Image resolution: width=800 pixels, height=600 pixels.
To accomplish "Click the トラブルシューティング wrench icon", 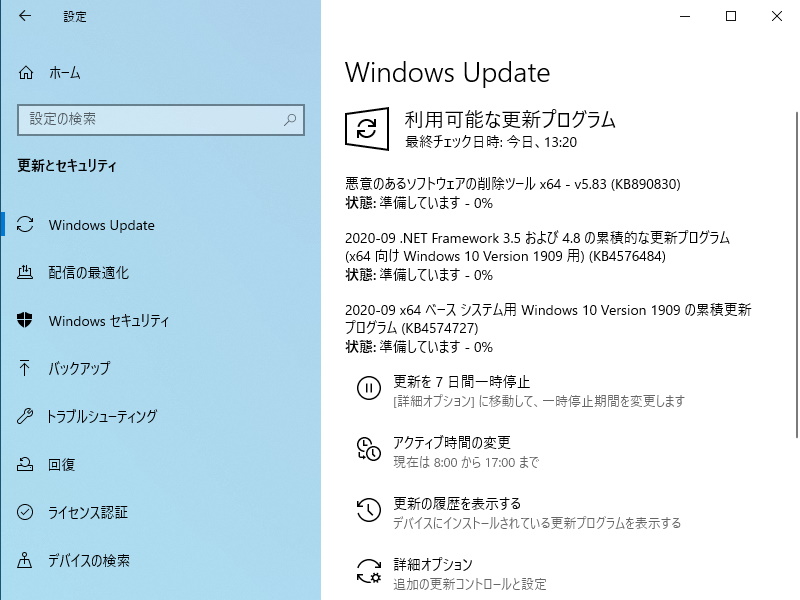I will pyautogui.click(x=24, y=416).
